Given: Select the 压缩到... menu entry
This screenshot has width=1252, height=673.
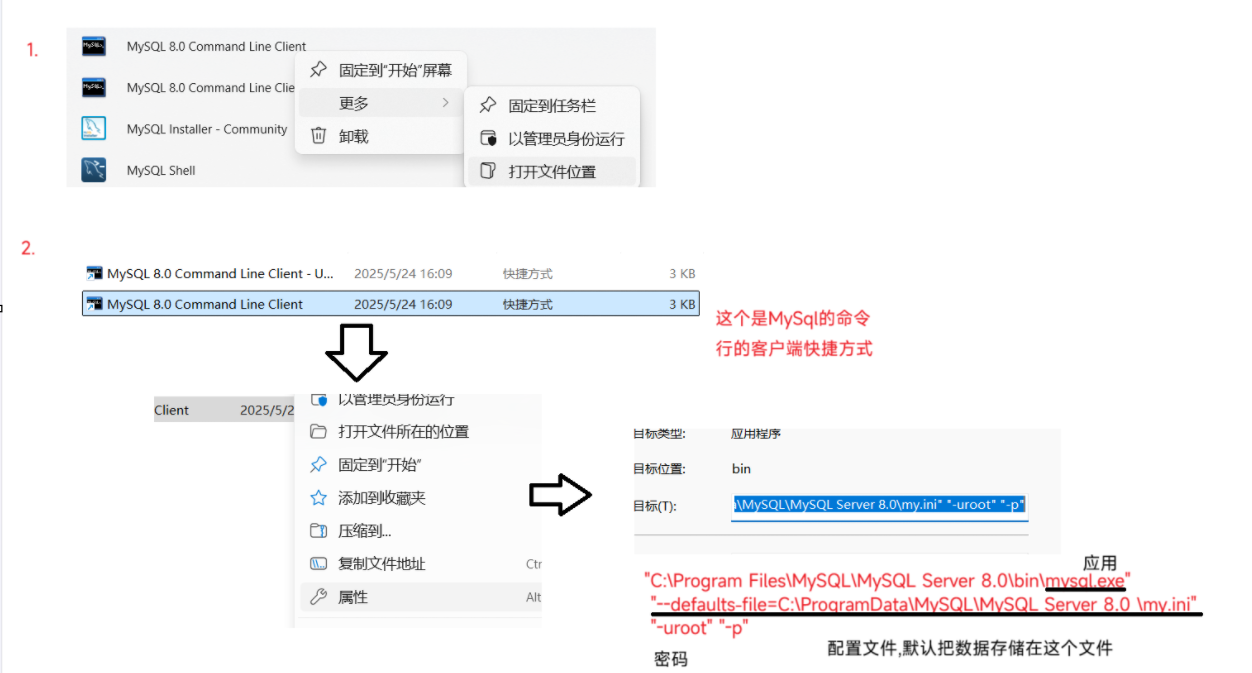Looking at the screenshot, I should 365,531.
